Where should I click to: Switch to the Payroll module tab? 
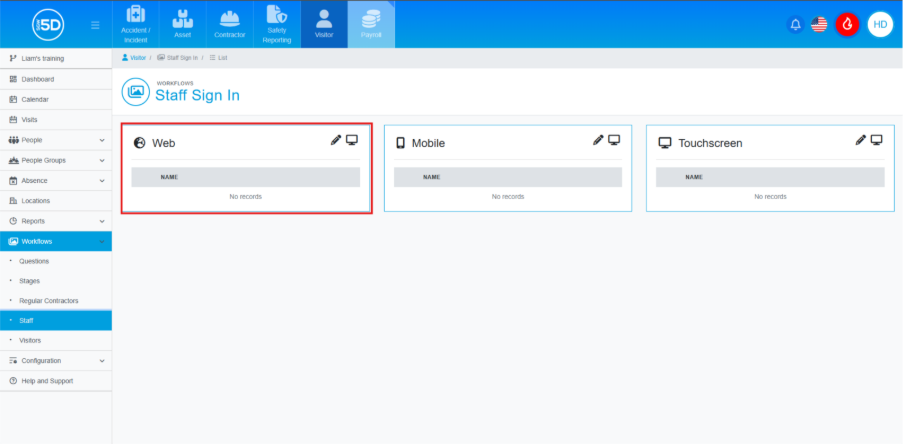(x=371, y=24)
